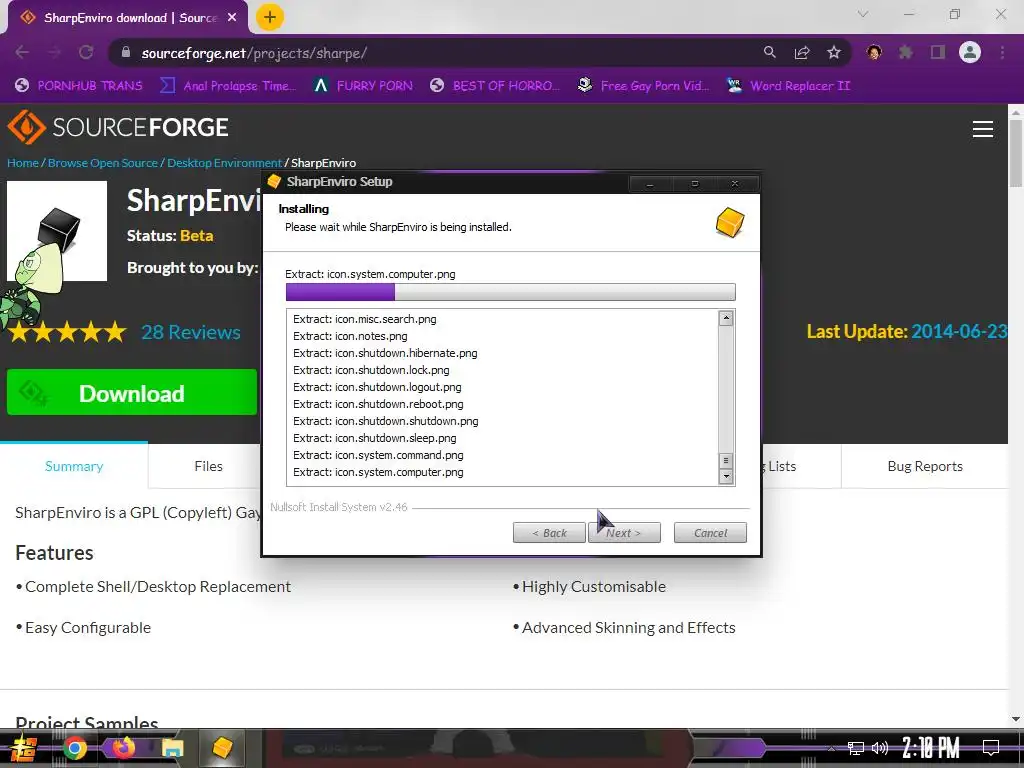Bookmark this page with the star icon

click(x=834, y=52)
